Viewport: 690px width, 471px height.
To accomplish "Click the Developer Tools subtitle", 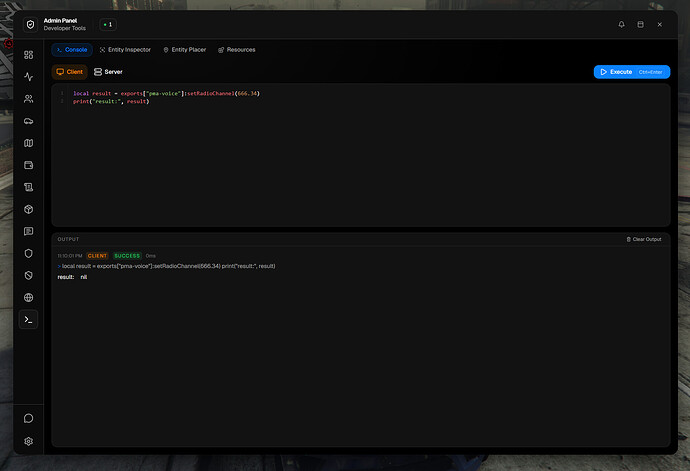I will [65, 28].
